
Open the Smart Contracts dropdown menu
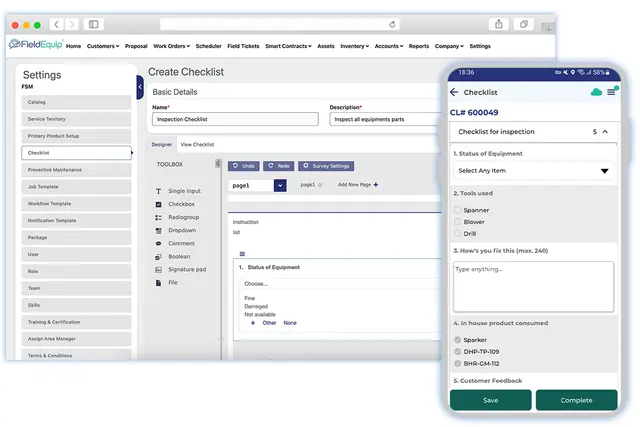(x=288, y=46)
